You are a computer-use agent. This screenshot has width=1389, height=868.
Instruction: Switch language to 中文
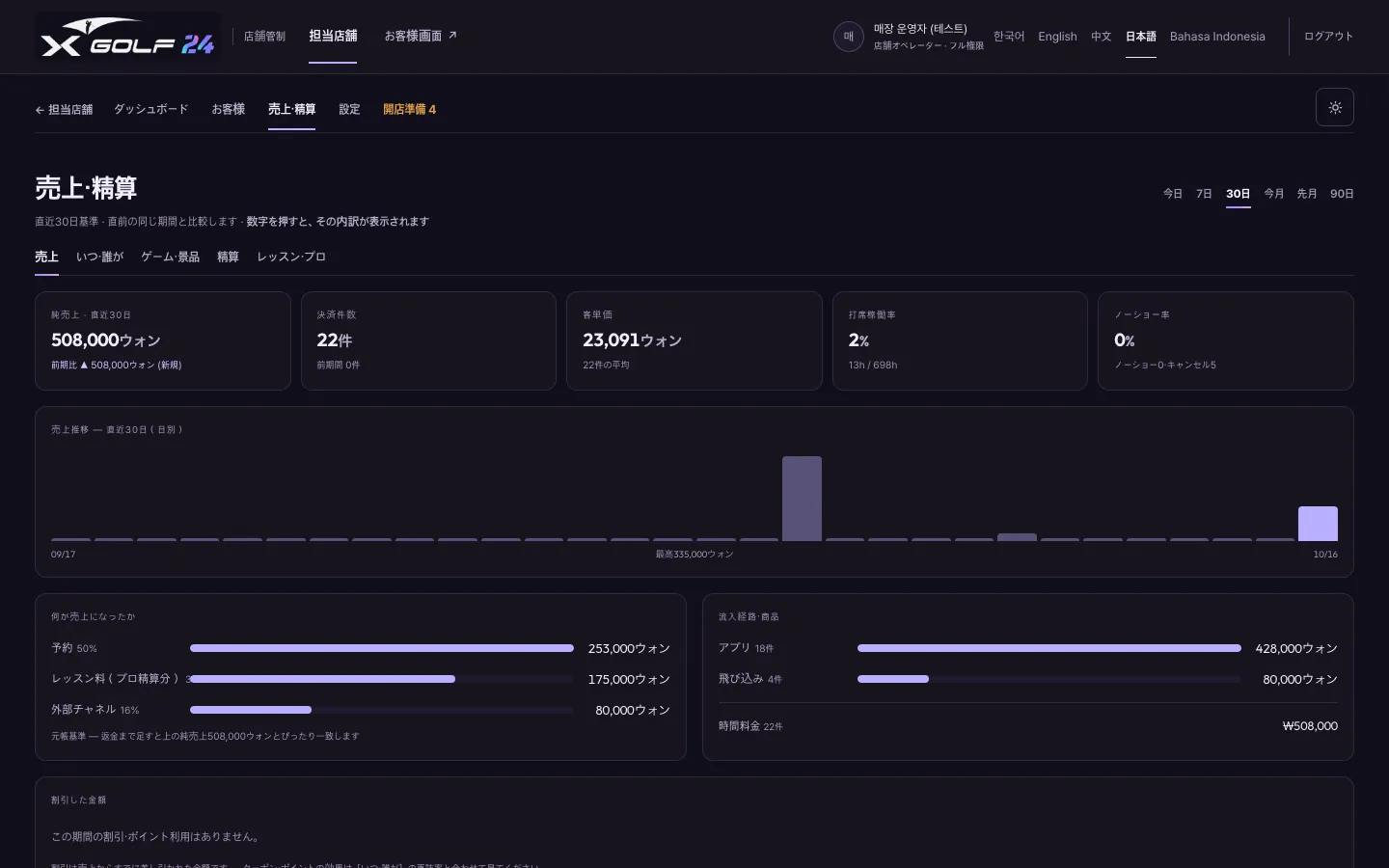[1102, 37]
